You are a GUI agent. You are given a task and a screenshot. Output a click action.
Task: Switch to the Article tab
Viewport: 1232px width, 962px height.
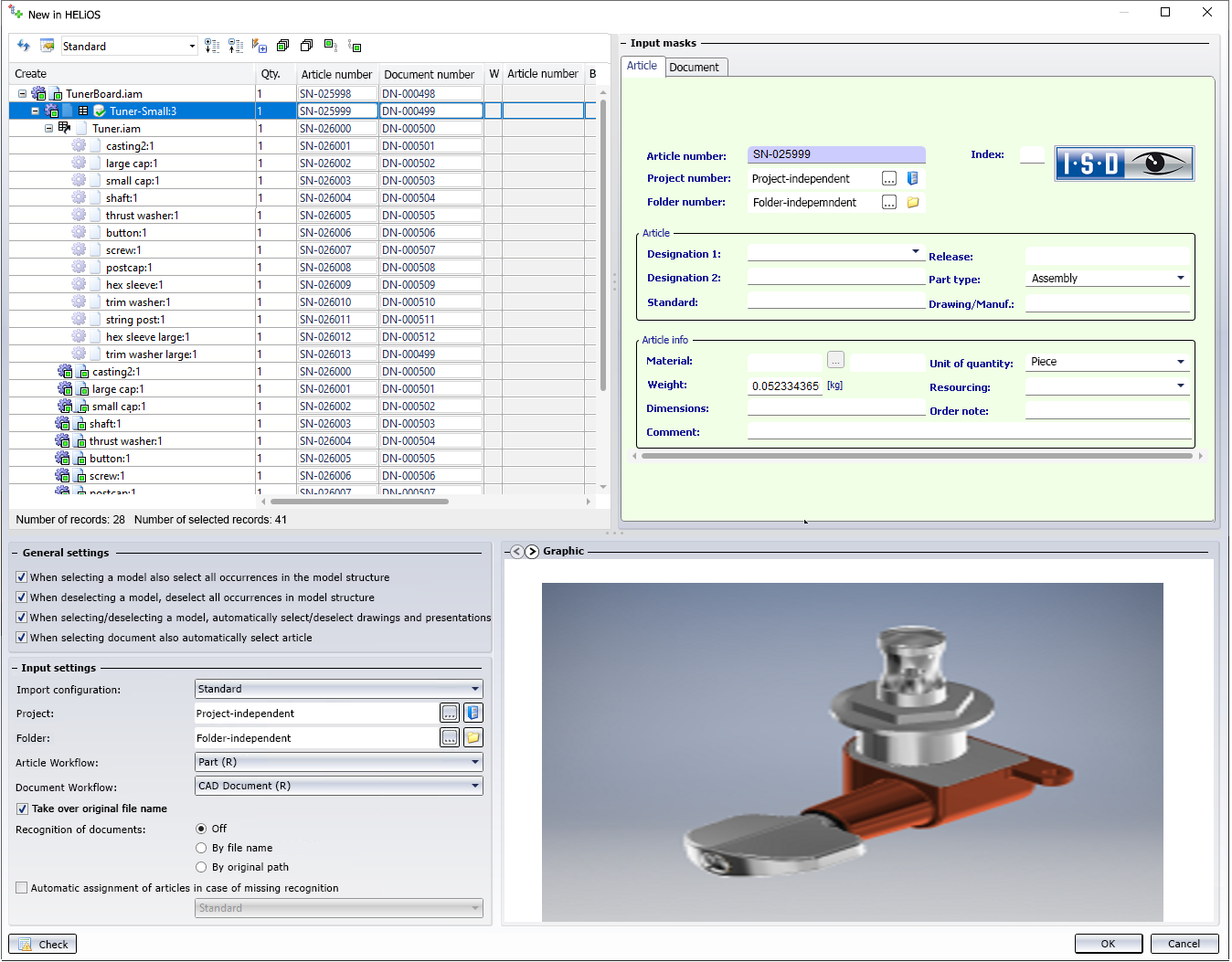click(642, 66)
